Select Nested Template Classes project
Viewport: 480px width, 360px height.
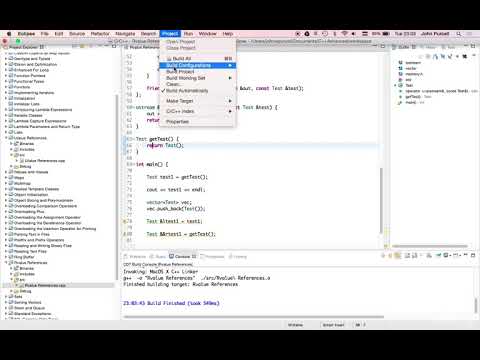(x=36, y=189)
